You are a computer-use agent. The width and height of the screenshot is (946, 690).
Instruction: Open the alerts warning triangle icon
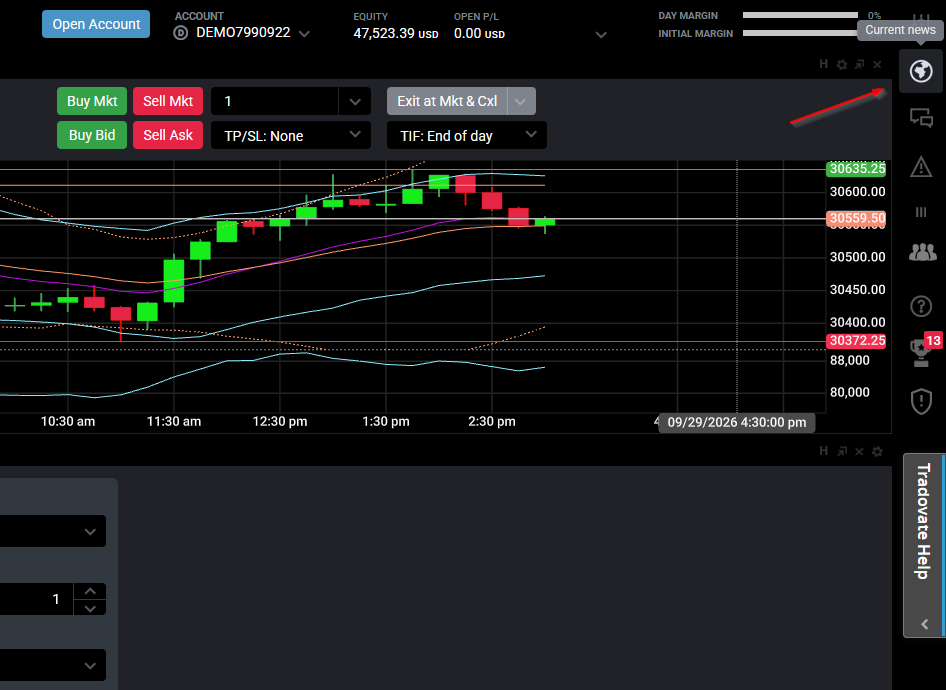point(921,166)
